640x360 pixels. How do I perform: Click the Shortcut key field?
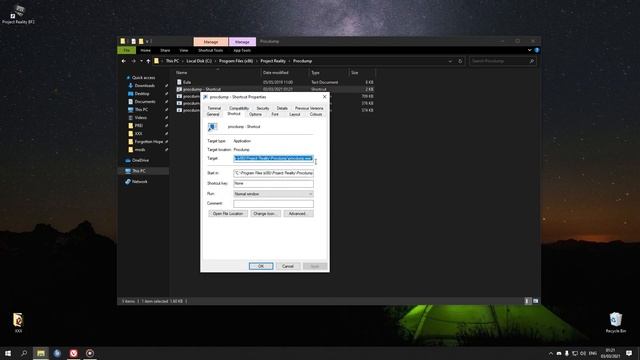pos(273,184)
